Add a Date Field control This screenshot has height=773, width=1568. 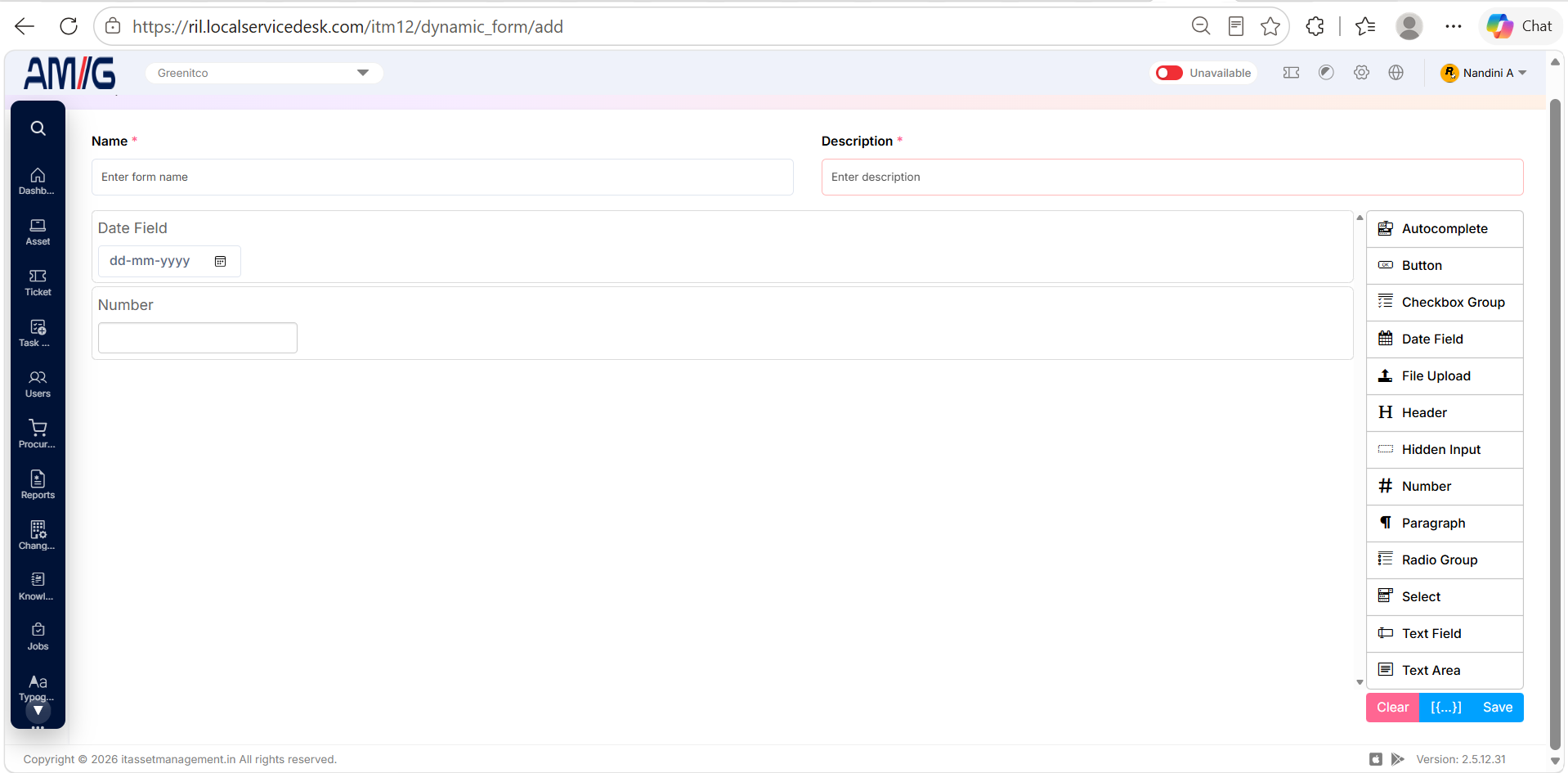click(1445, 339)
